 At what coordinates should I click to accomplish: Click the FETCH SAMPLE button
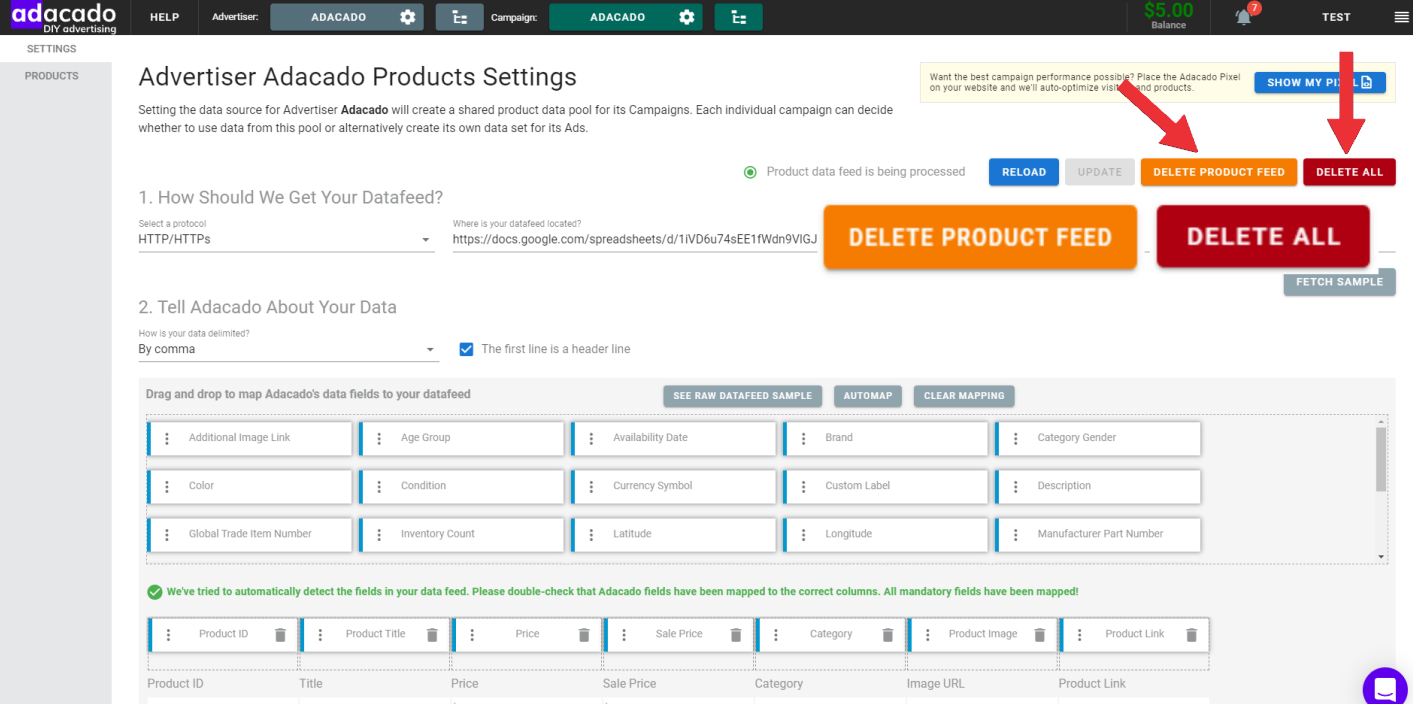[1339, 282]
